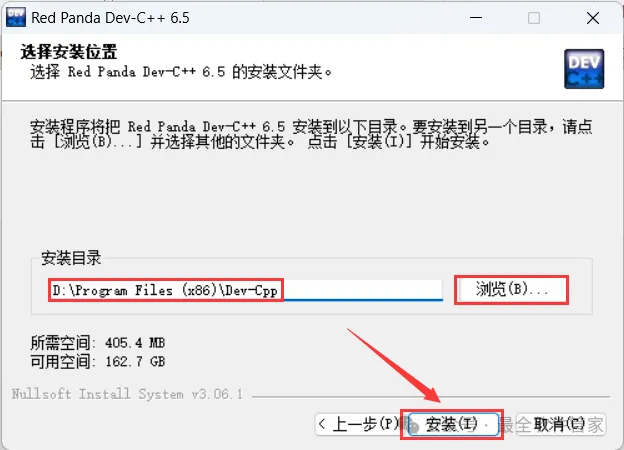Click the Nullsoft Install System v3.06.1 text

pos(127,394)
